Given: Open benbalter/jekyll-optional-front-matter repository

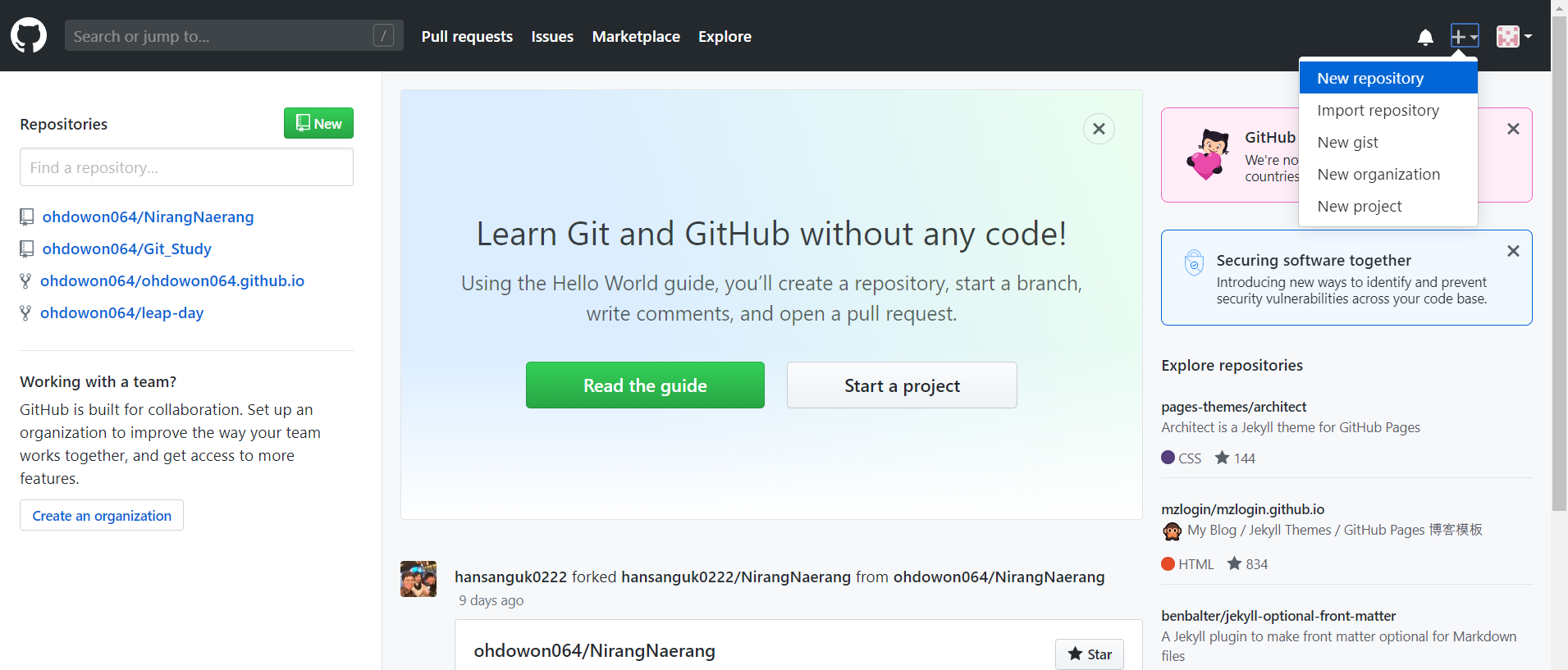Looking at the screenshot, I should [x=1278, y=616].
